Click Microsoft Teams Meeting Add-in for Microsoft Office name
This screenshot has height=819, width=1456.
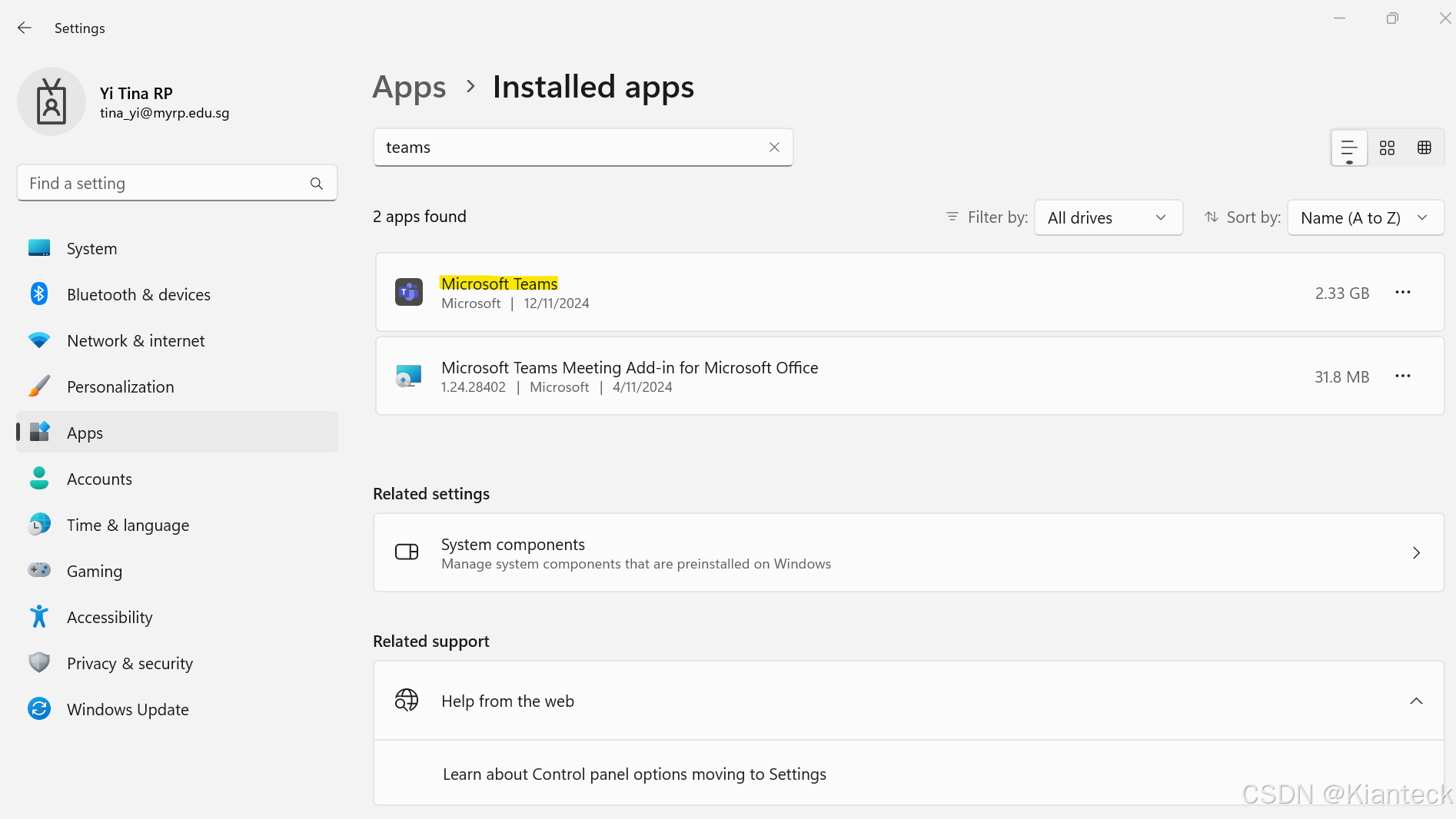click(630, 367)
